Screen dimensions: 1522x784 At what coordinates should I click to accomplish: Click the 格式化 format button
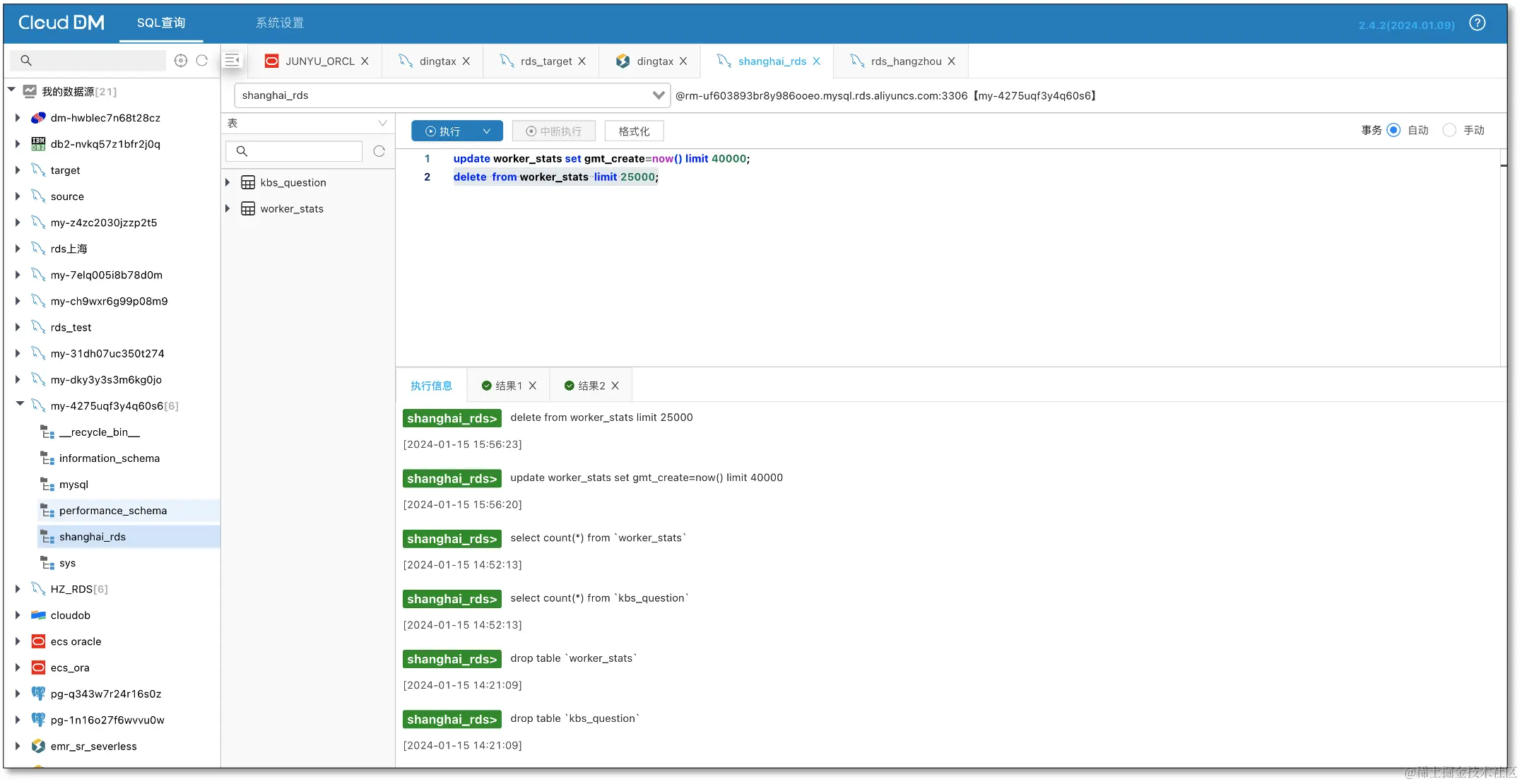[x=633, y=131]
